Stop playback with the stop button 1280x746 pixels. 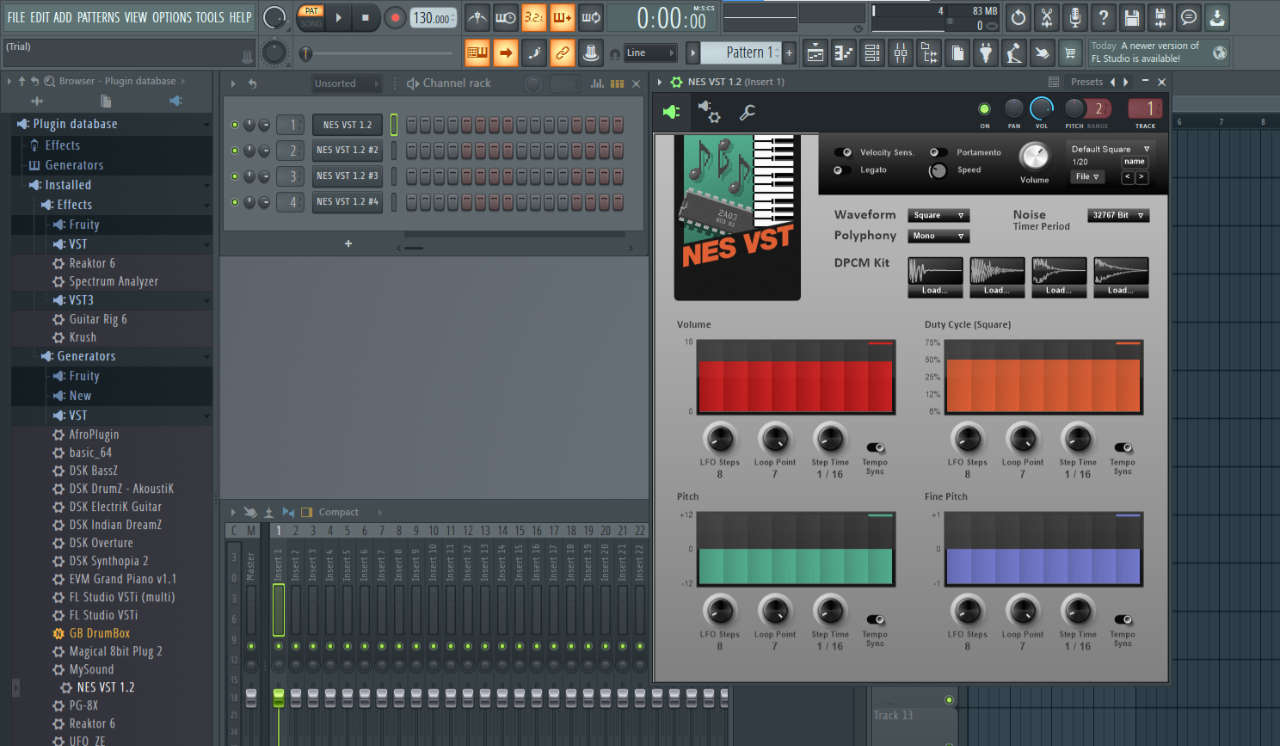pos(365,17)
